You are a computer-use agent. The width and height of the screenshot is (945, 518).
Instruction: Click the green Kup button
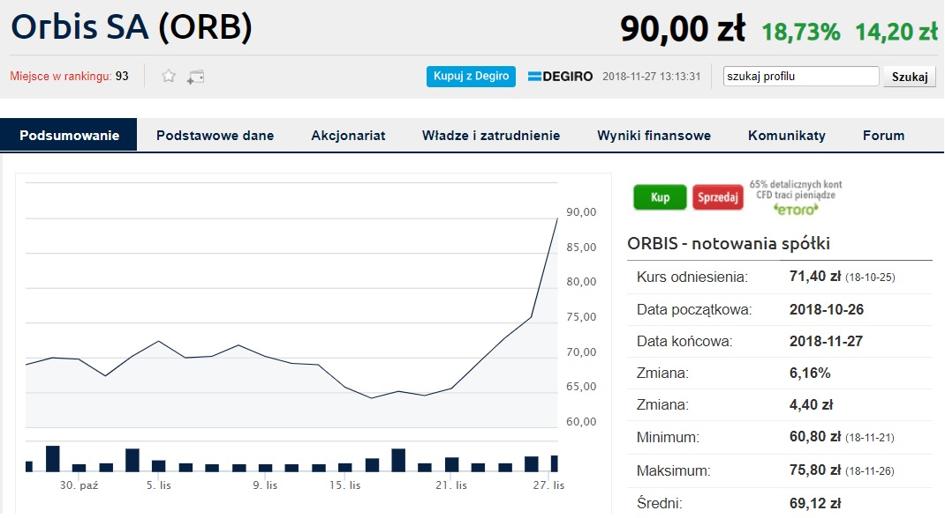pos(660,197)
